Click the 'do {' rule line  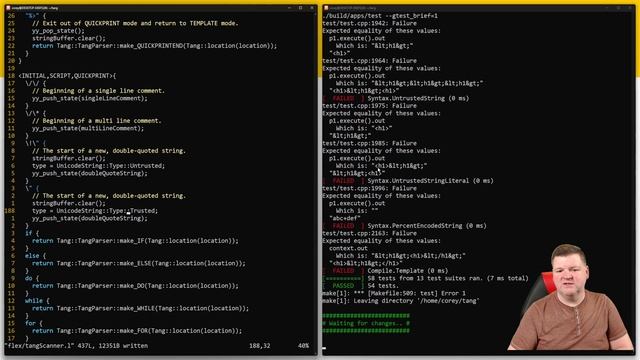point(32,278)
